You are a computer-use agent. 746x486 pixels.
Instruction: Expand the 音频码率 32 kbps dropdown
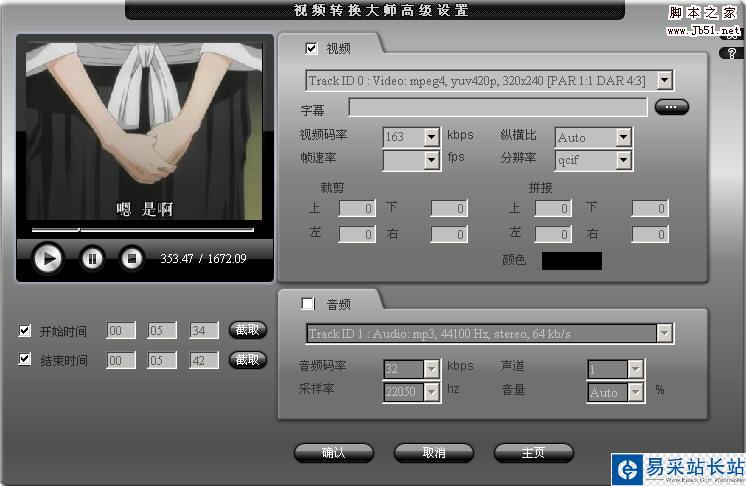pos(431,369)
